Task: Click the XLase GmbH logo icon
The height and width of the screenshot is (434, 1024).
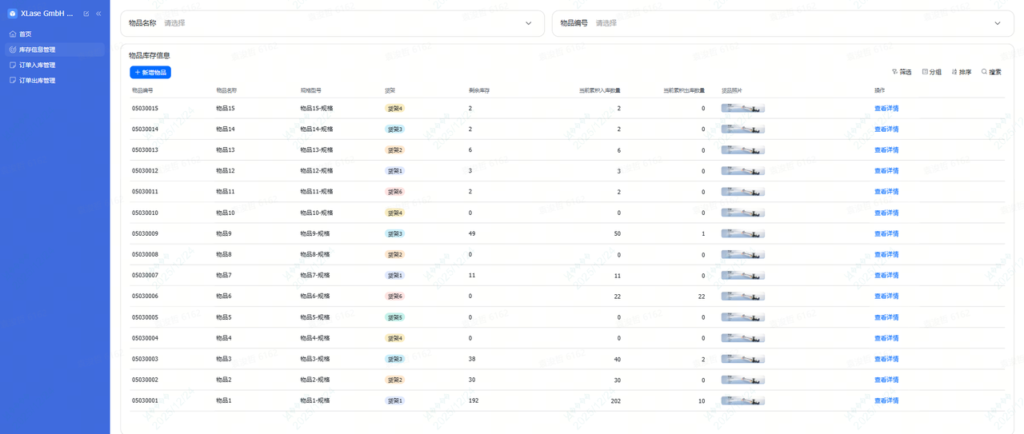Action: tap(11, 13)
